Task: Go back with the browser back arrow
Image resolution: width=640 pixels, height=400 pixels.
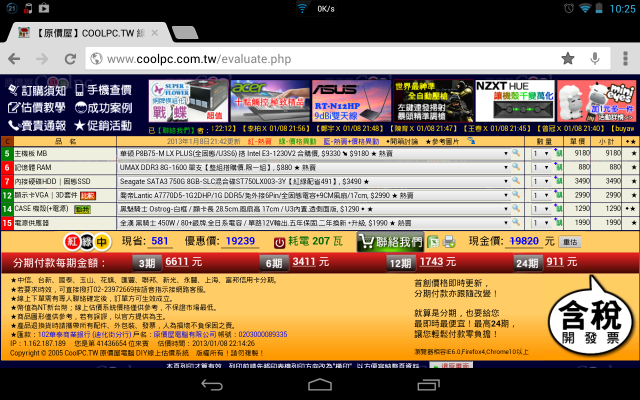Action: [14, 59]
